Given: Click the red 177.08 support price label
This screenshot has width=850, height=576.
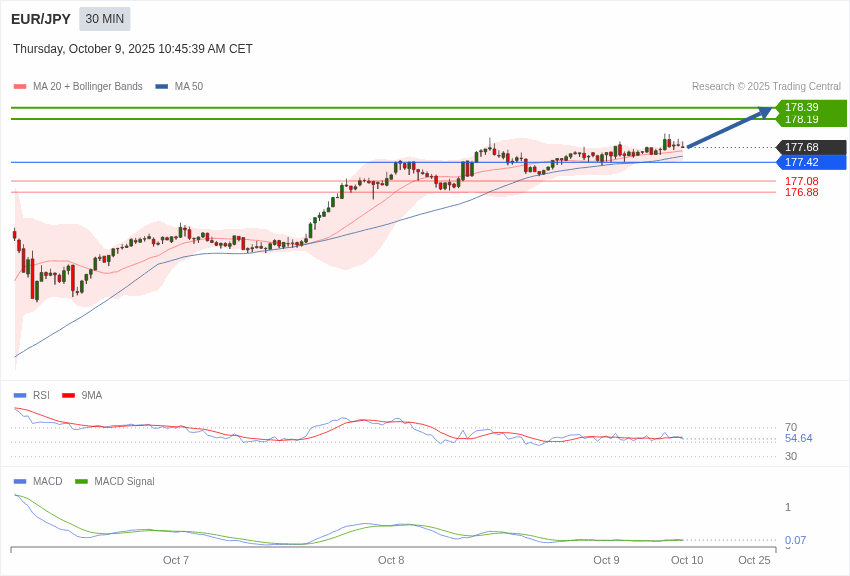Looking at the screenshot, I should pyautogui.click(x=801, y=181).
